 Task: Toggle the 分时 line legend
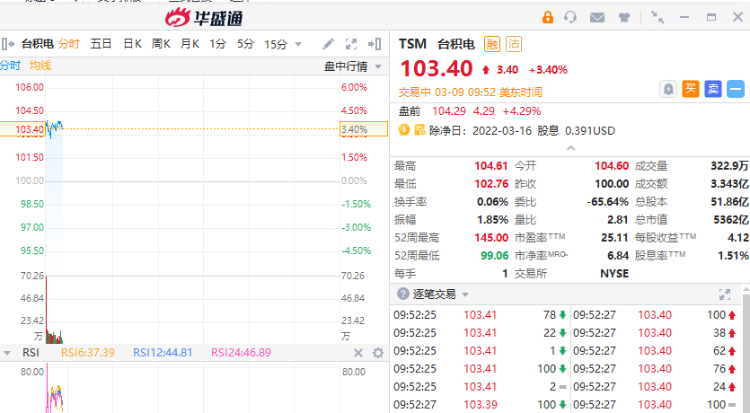[x=10, y=65]
